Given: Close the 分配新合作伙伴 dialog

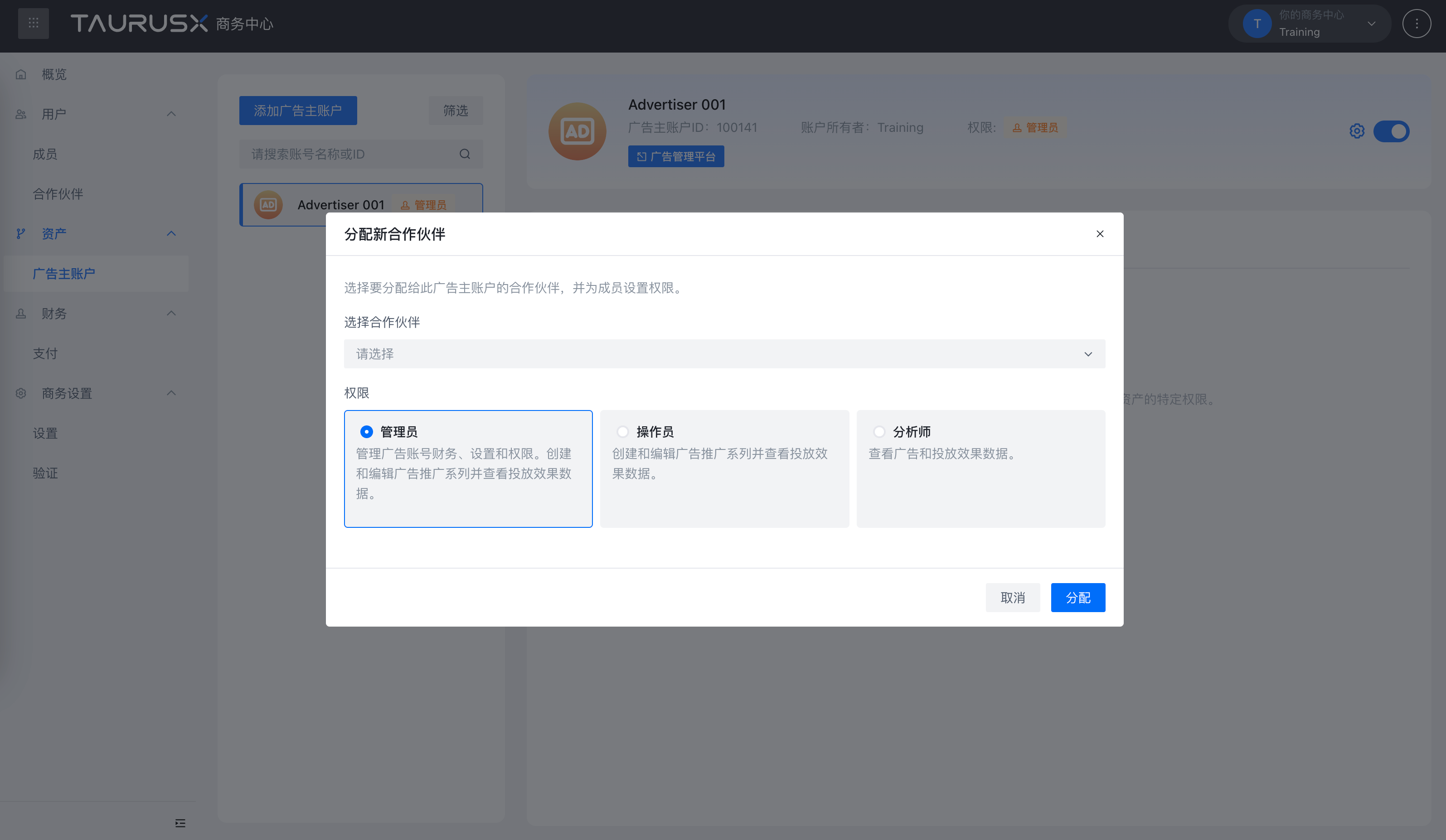Looking at the screenshot, I should click(1099, 233).
